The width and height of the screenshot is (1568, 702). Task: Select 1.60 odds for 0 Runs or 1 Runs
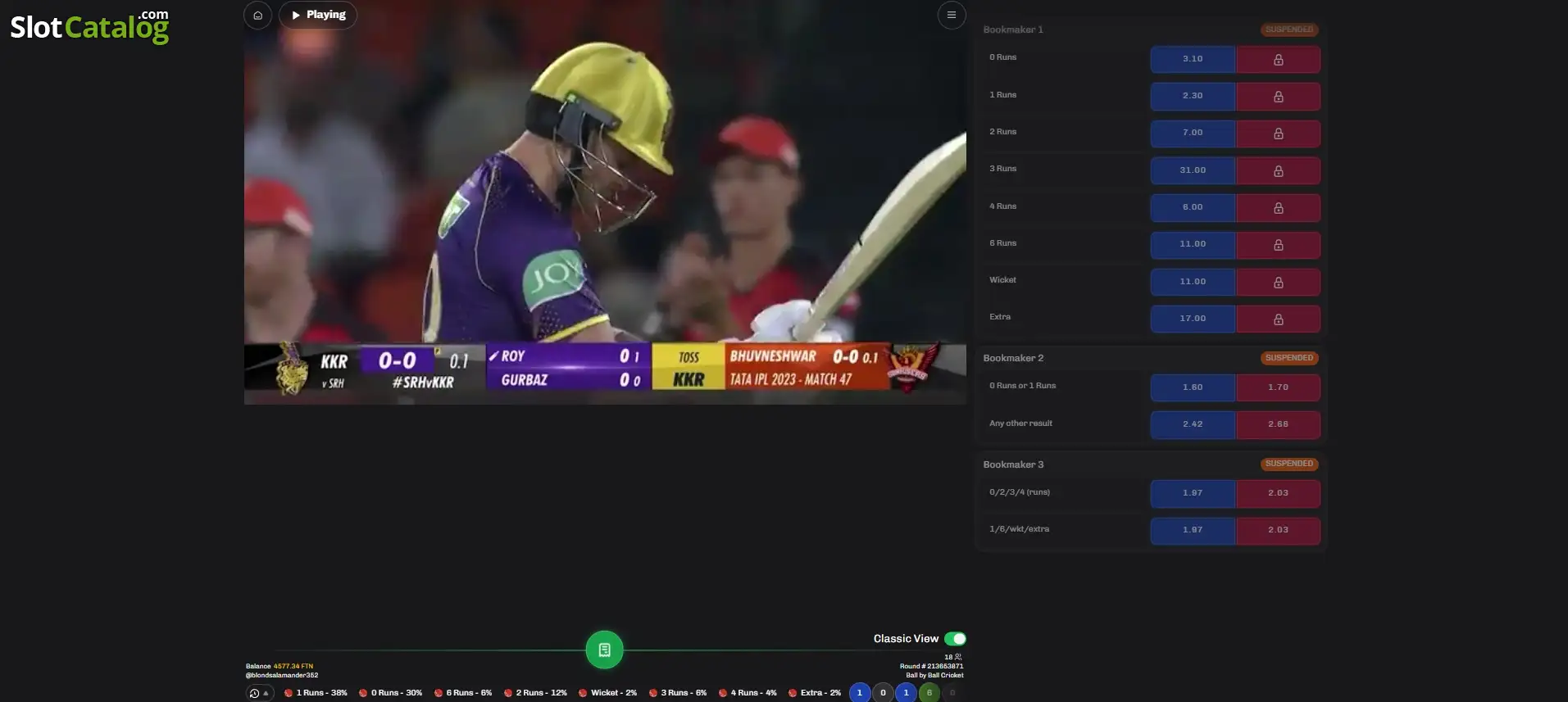click(x=1193, y=387)
